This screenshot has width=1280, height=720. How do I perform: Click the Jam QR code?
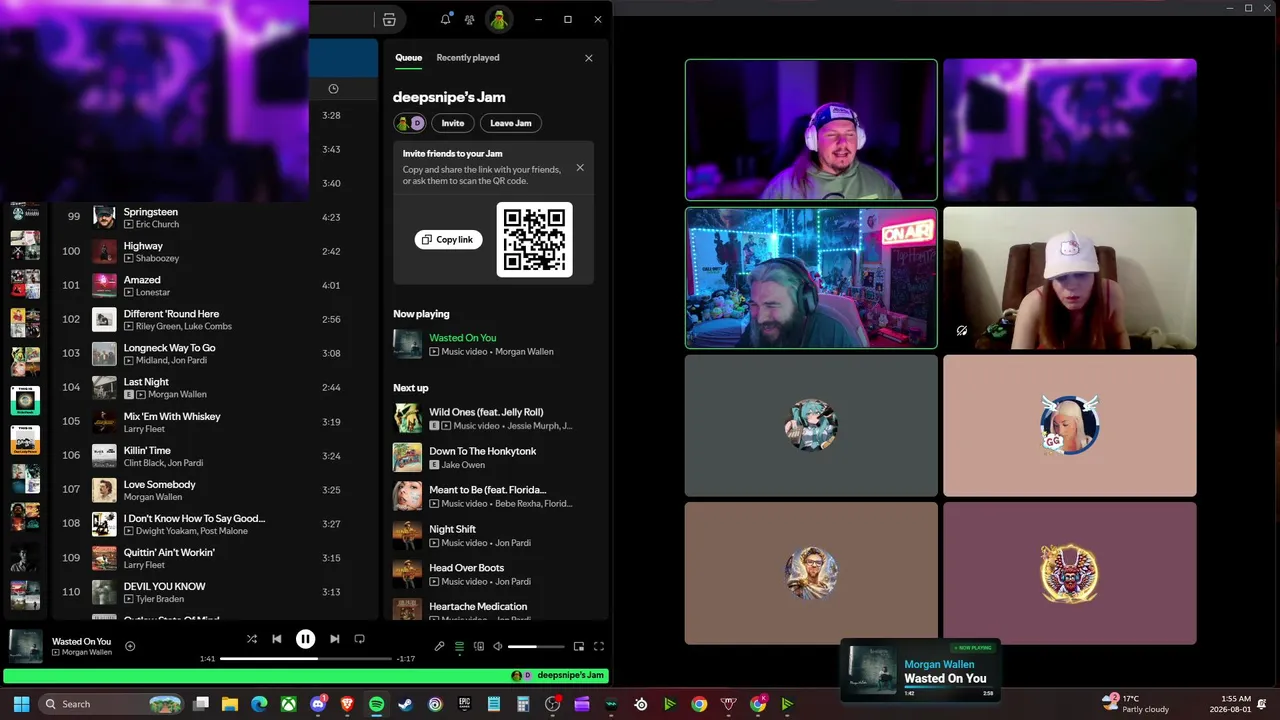[535, 240]
